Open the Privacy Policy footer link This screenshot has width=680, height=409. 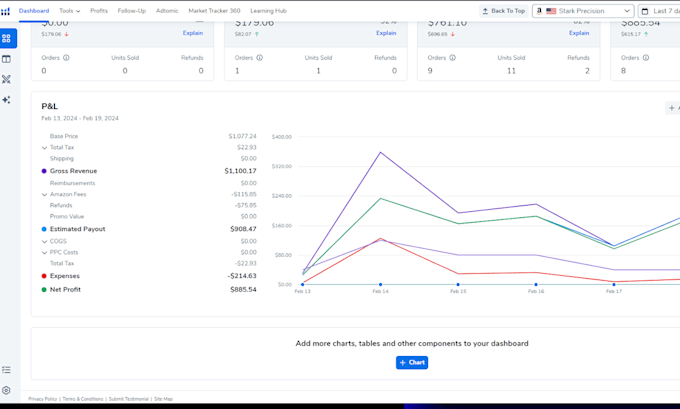42,399
